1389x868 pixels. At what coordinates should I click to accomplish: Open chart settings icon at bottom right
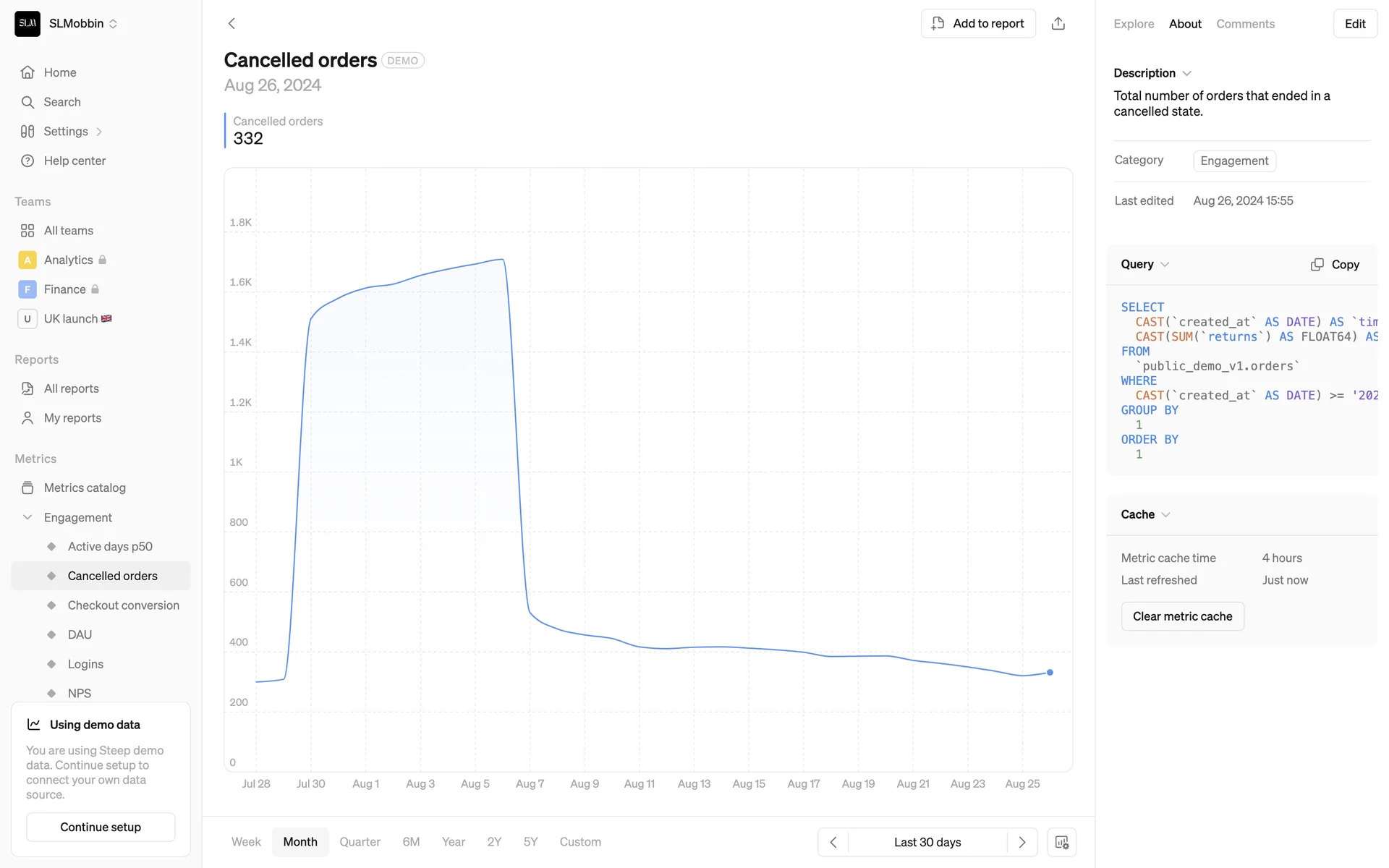coord(1061,842)
